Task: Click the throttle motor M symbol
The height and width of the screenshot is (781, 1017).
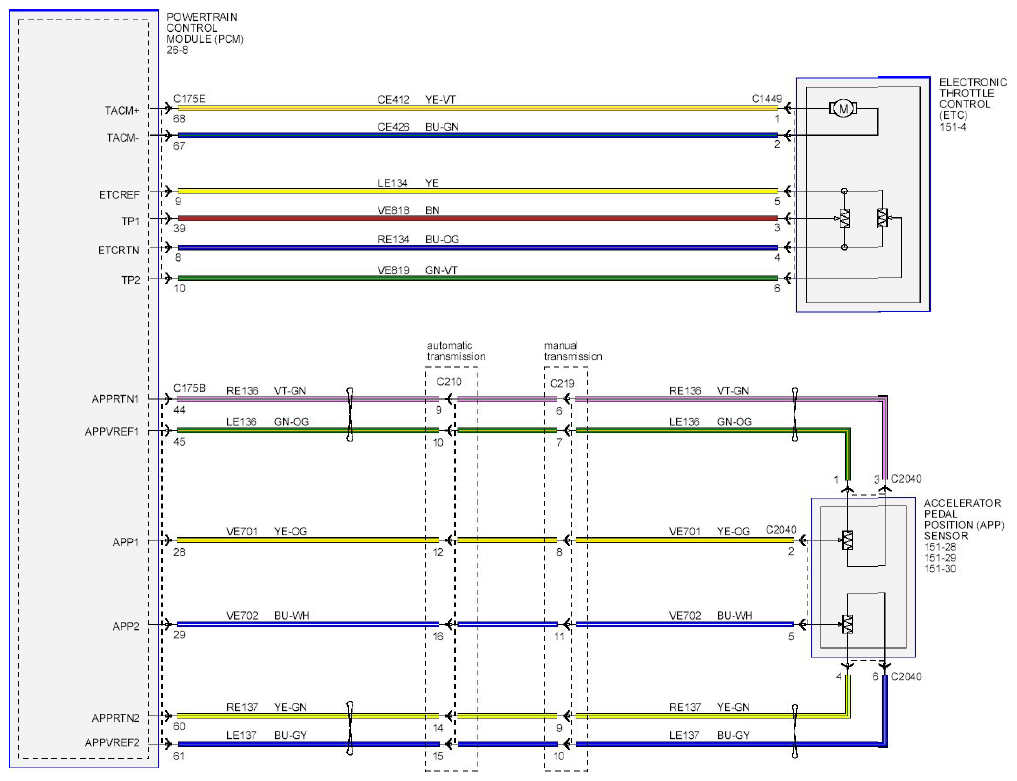Action: click(x=843, y=108)
